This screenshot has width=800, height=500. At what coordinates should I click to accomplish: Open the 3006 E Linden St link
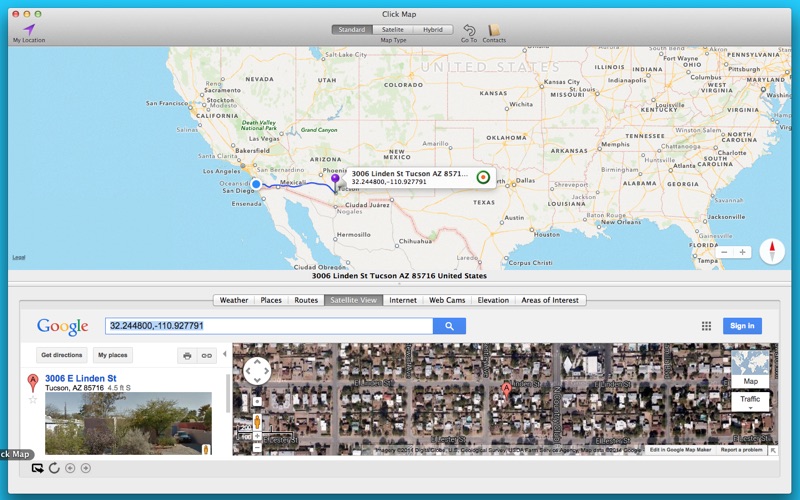[81, 378]
